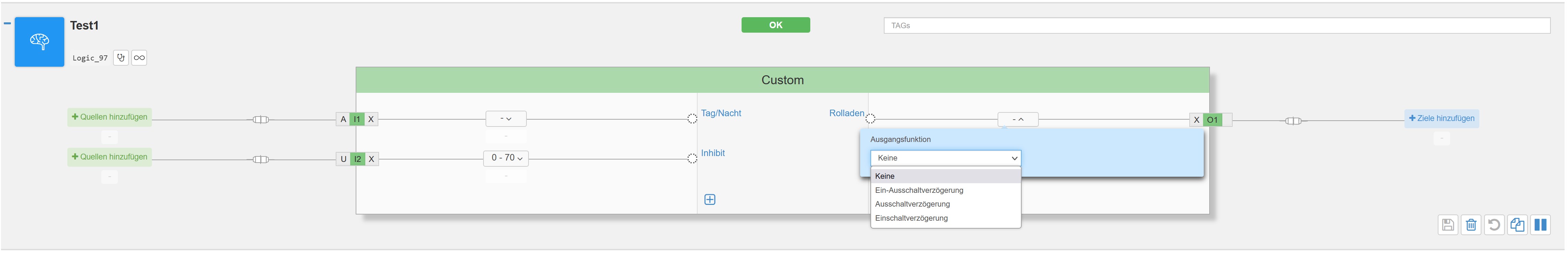Select Ausschaltverzögerung option
This screenshot has width=1568, height=253.
945,204
